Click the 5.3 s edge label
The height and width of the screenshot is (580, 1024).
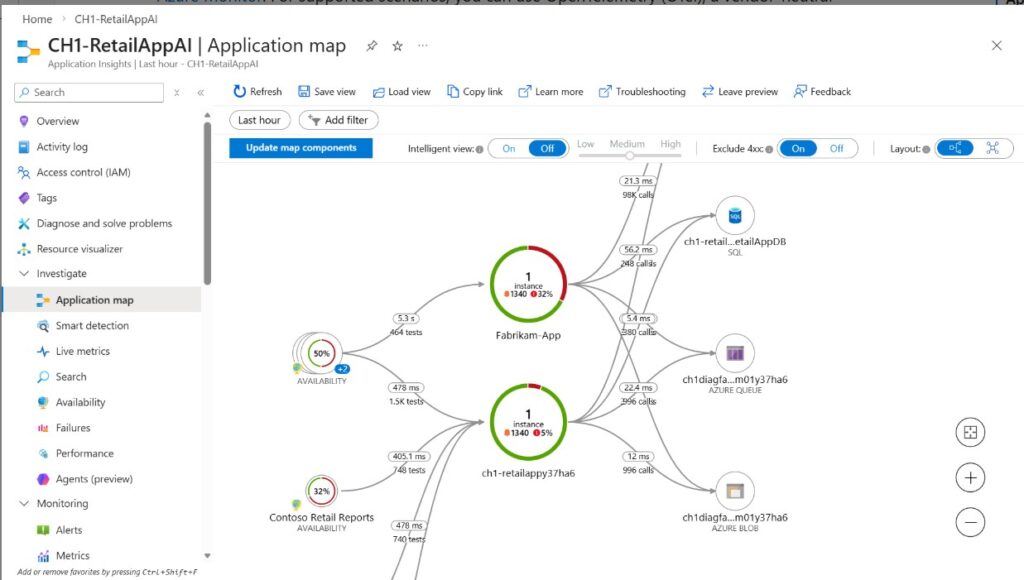[x=406, y=318]
